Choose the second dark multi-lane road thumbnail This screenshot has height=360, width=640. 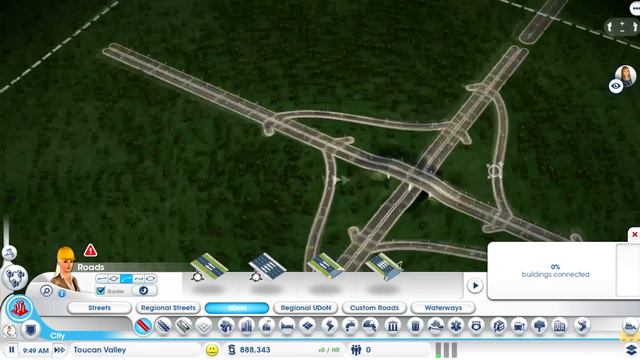coord(267,267)
